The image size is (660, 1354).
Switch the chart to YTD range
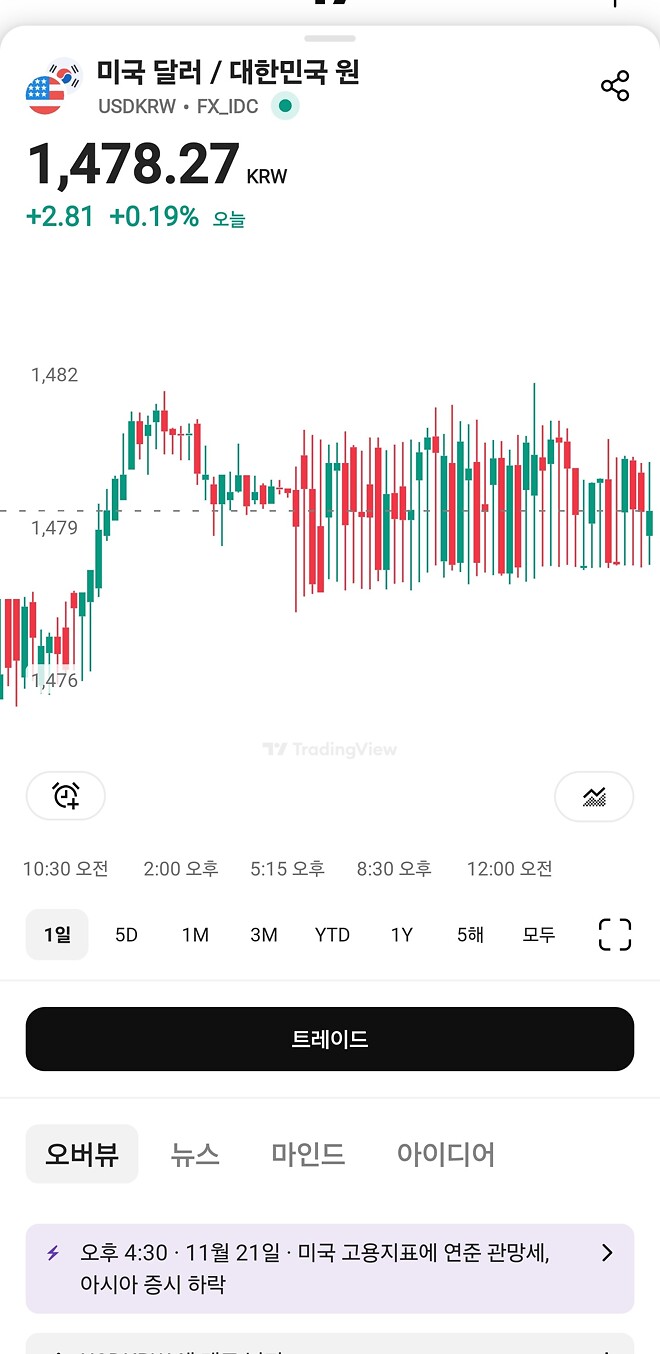pyautogui.click(x=332, y=935)
